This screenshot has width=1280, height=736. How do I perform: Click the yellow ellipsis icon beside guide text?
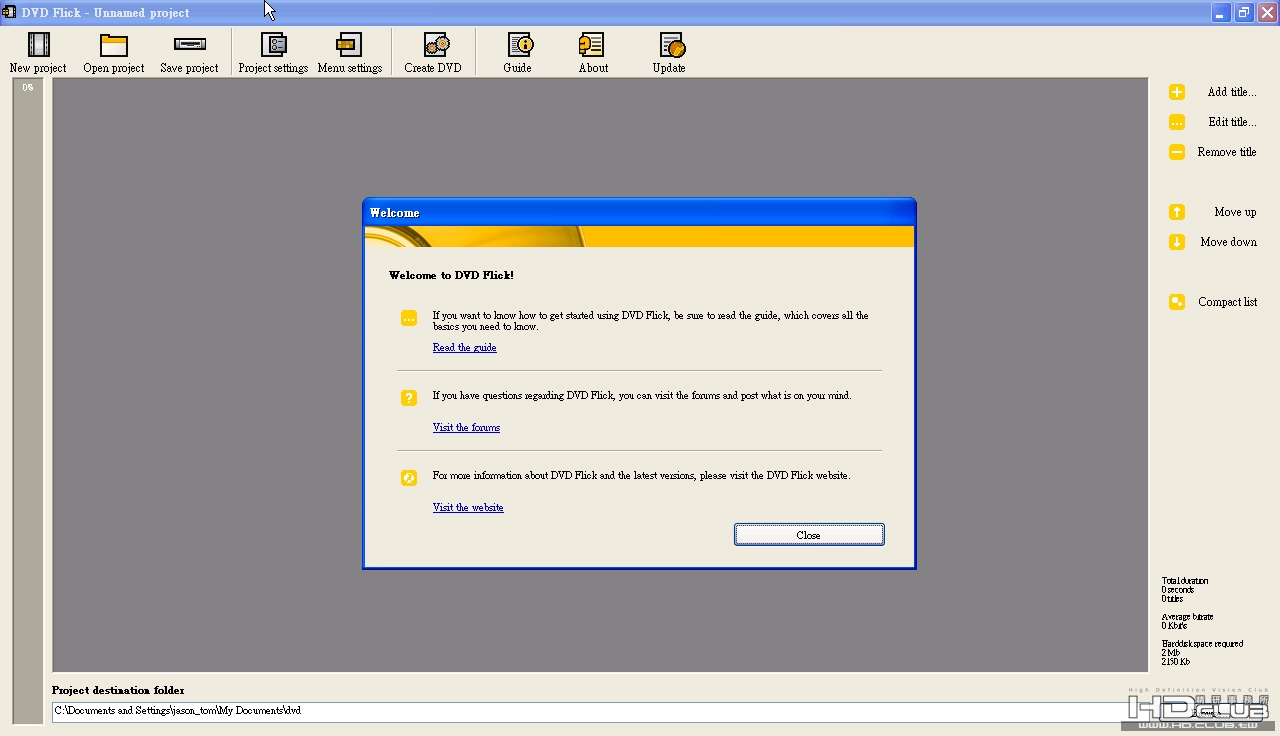409,318
